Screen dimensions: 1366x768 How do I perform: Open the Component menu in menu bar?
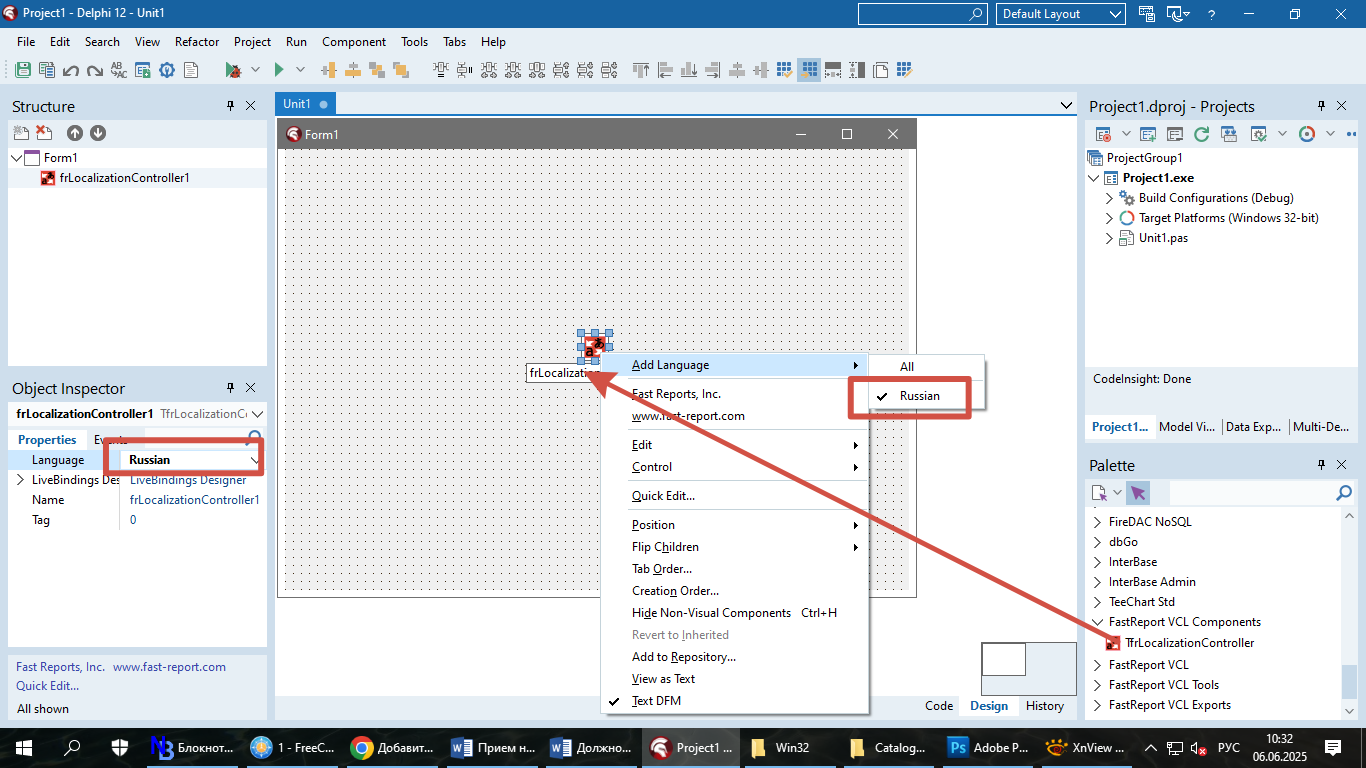tap(354, 42)
